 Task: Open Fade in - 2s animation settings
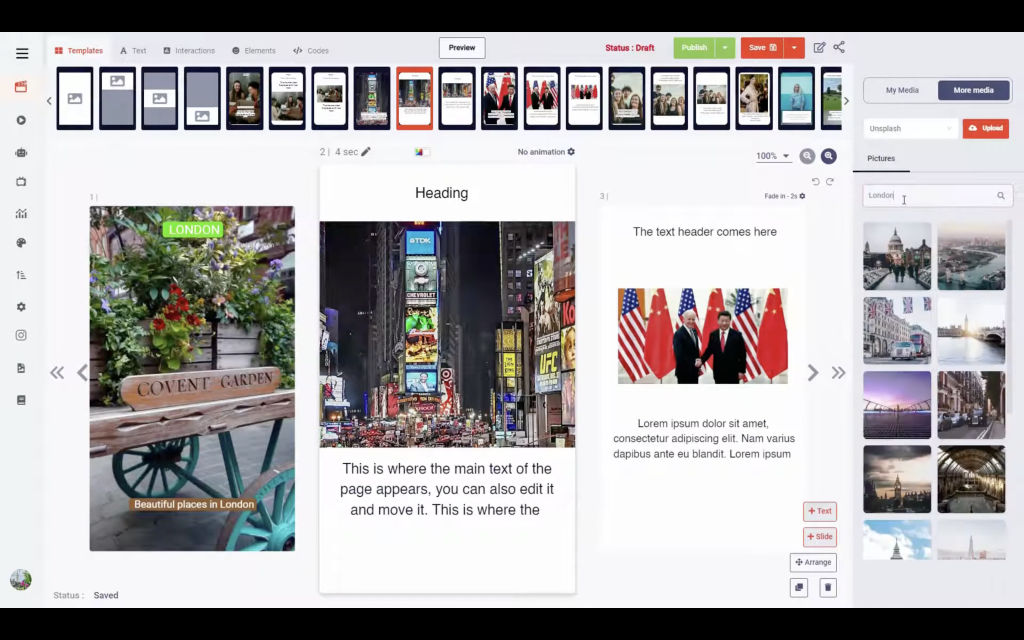[802, 196]
